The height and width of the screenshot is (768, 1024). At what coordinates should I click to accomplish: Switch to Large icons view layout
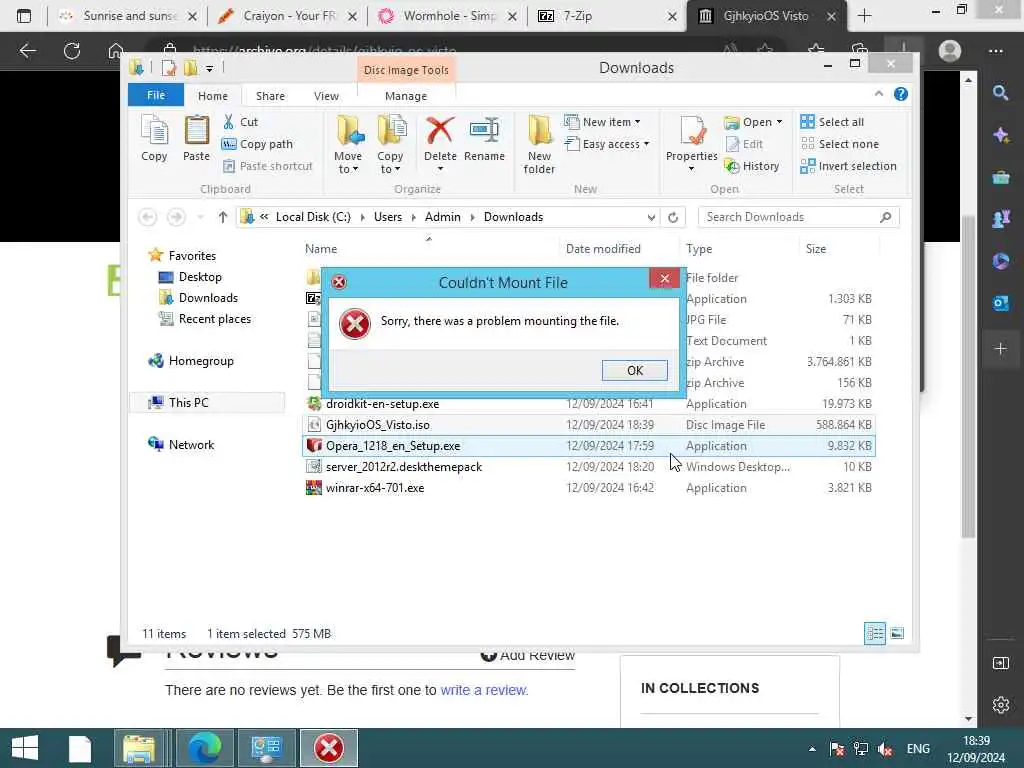(x=897, y=633)
